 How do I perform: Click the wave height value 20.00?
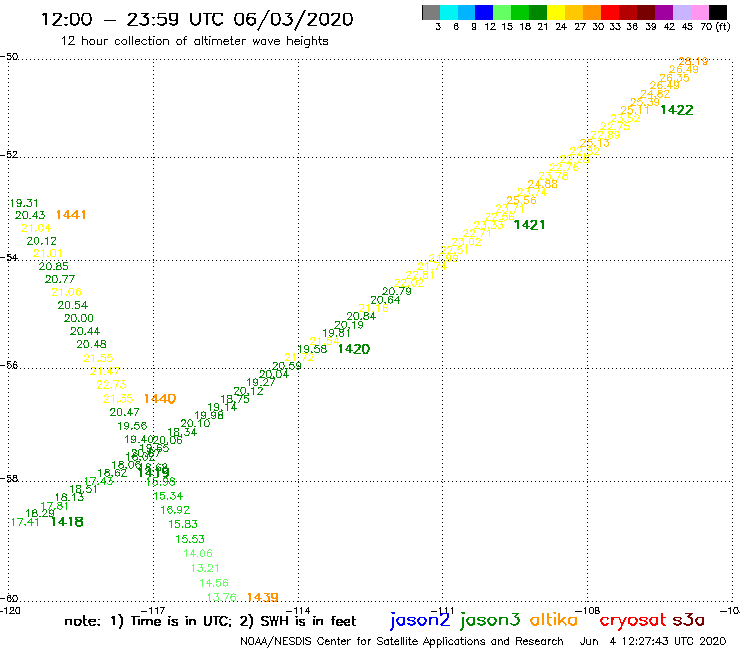coord(79,318)
